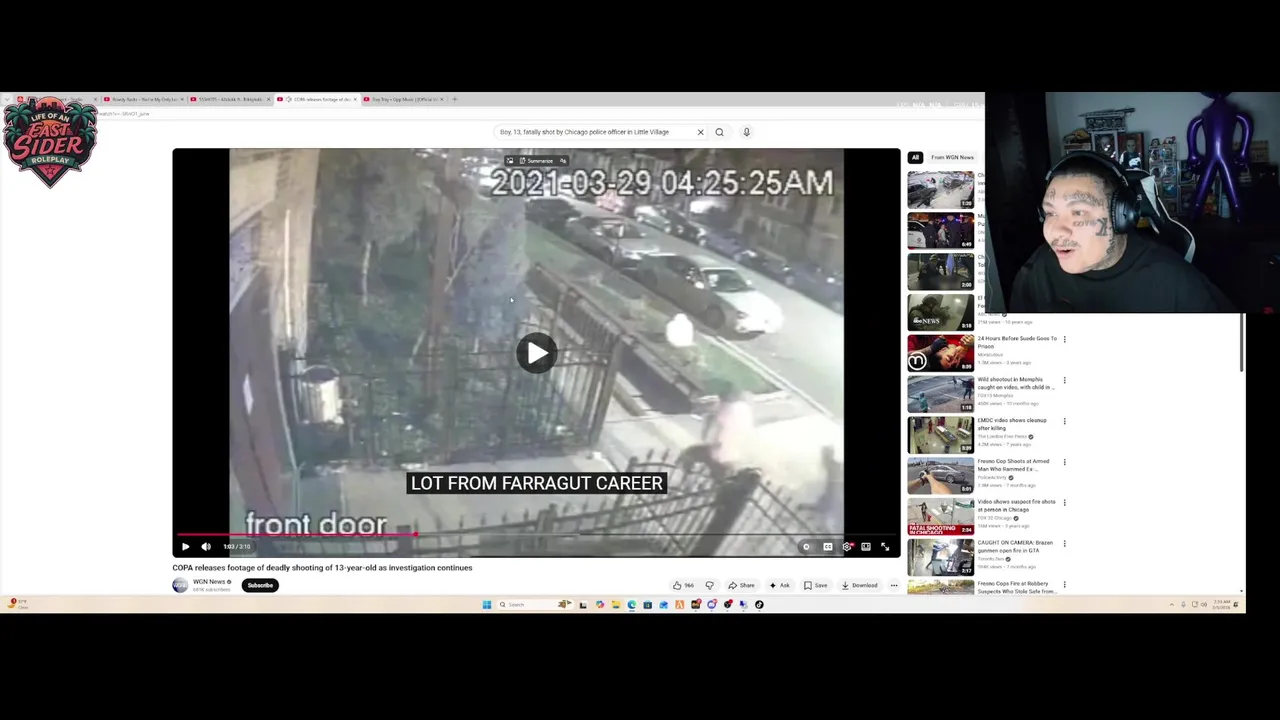Open 'Fresno Cop Shoots at Armed Man' video
The height and width of the screenshot is (720, 1280).
coord(940,476)
